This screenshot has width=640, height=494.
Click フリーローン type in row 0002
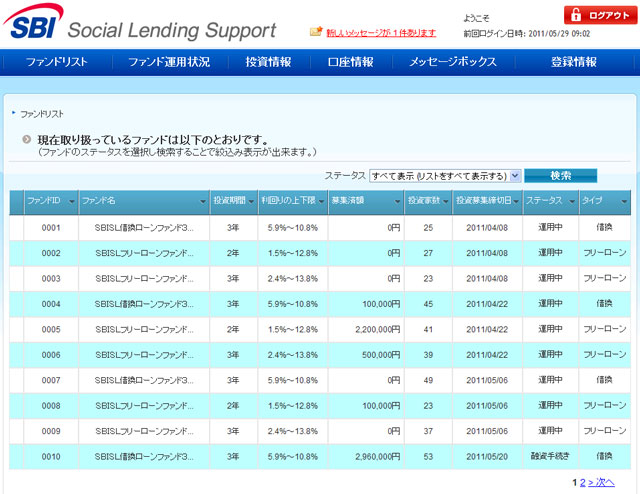point(604,253)
